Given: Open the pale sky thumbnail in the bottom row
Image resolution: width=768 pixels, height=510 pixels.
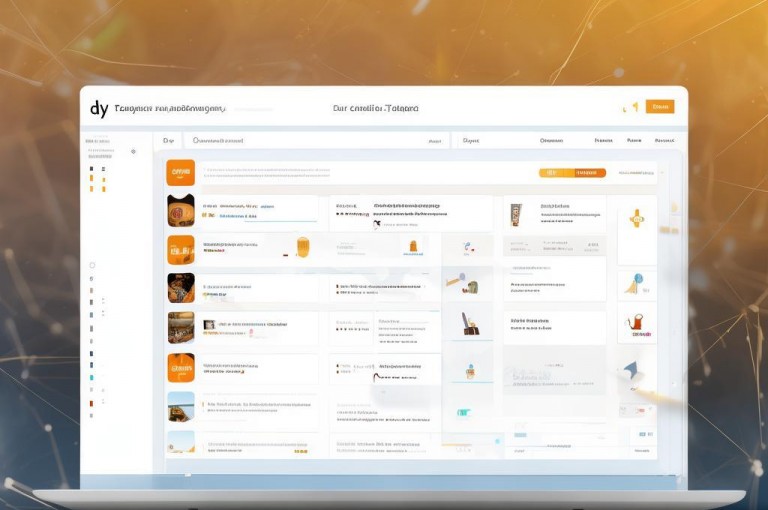Looking at the screenshot, I should tap(181, 442).
